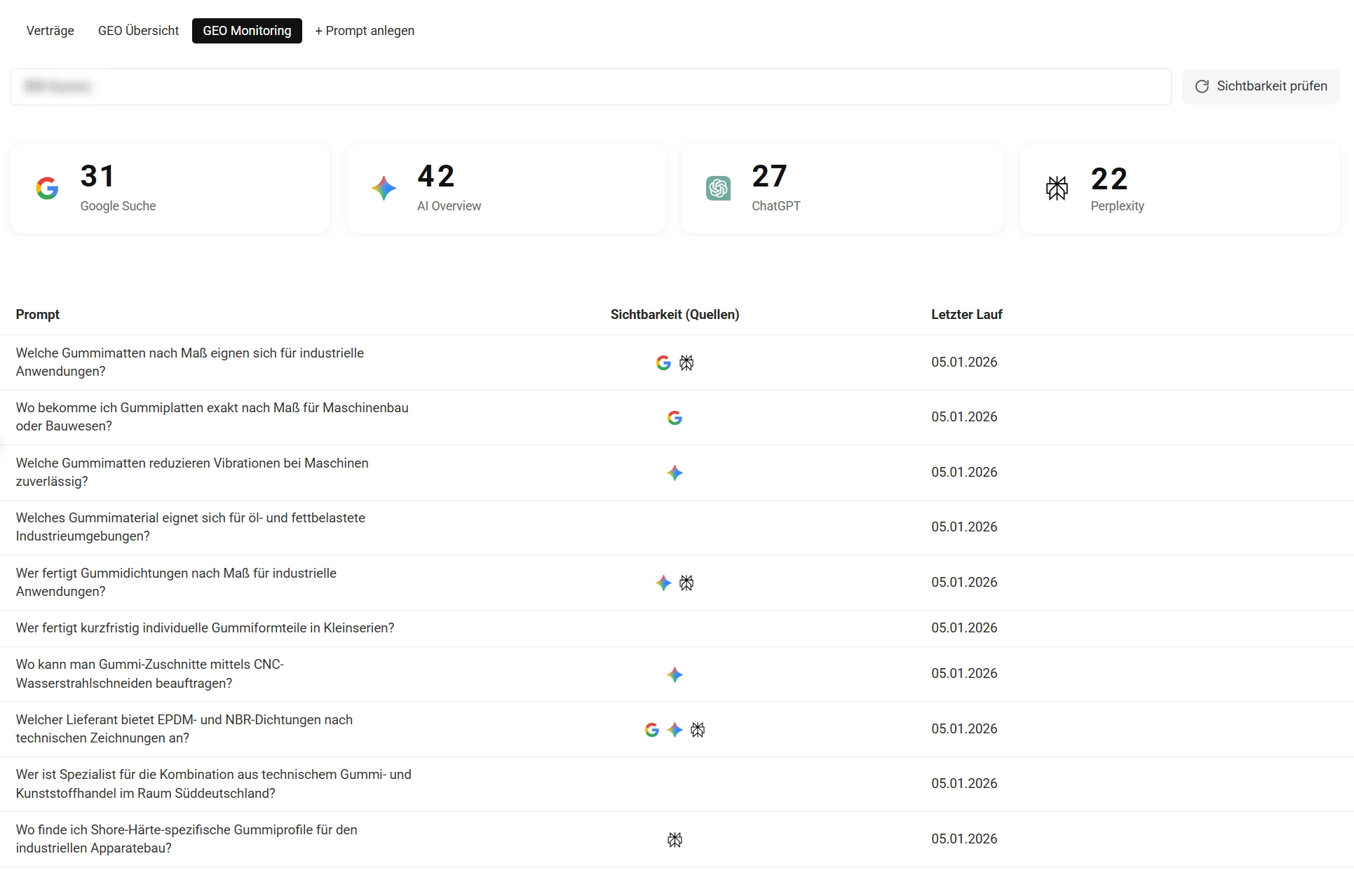Click the Sichtbarkeit (Quellen) column header

pos(675,315)
